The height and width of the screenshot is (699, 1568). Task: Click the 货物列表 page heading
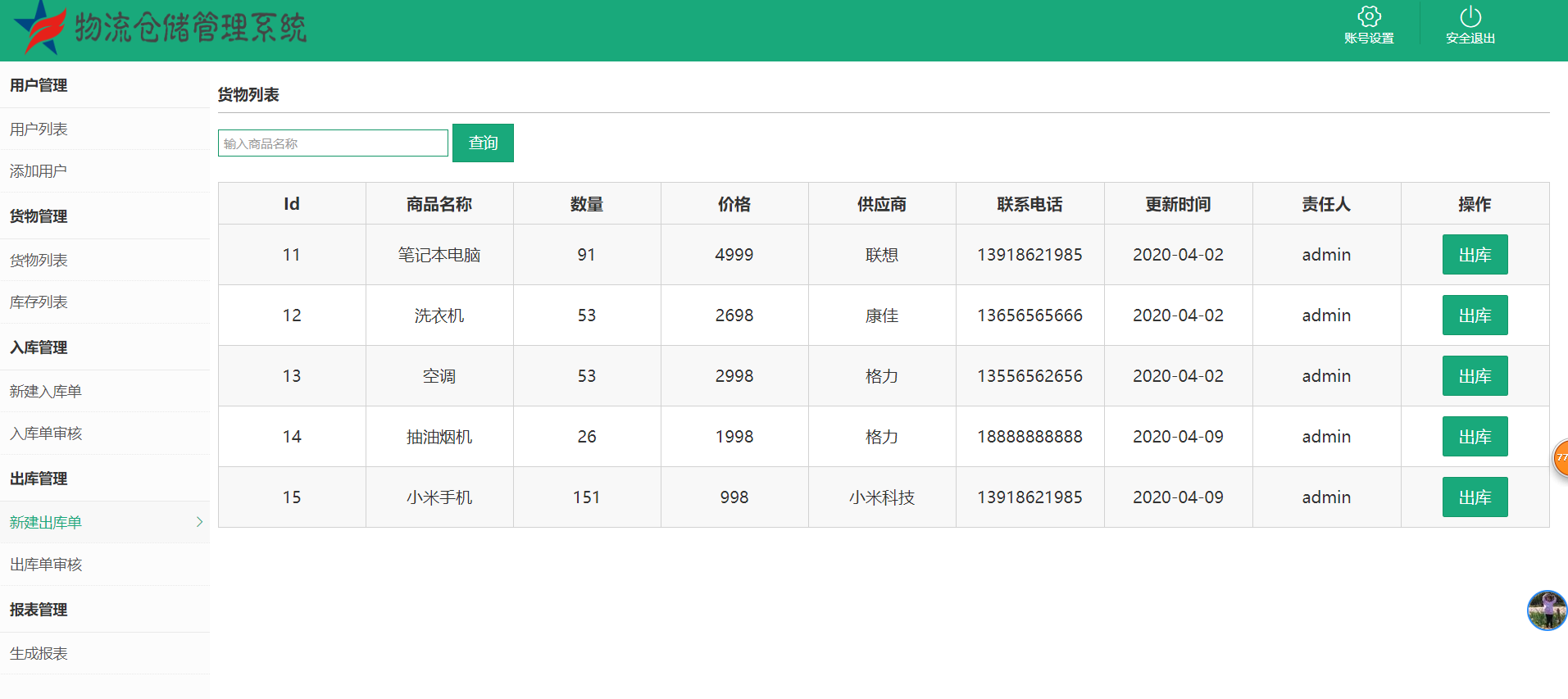(x=248, y=95)
